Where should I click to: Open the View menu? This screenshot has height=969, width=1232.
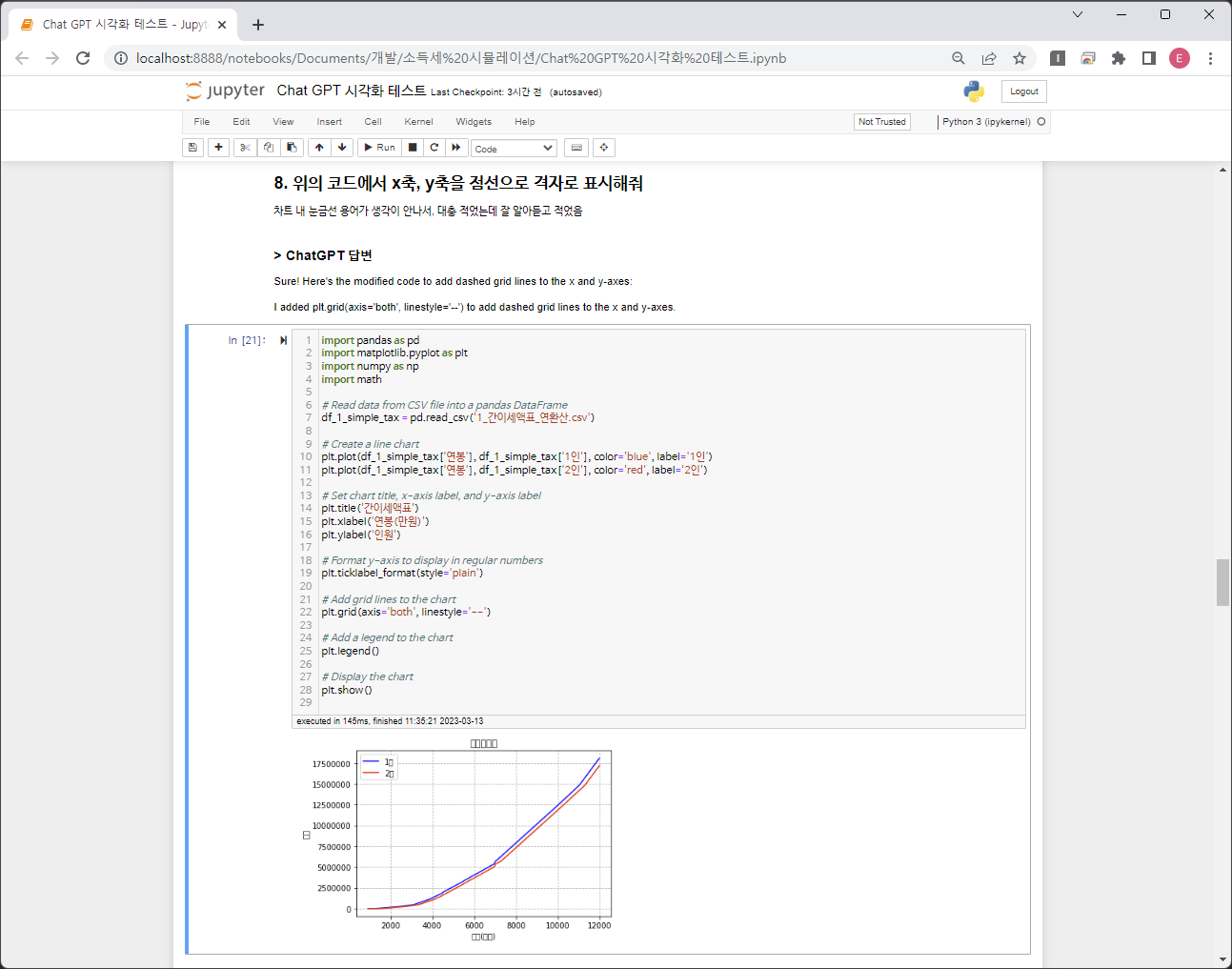click(283, 122)
